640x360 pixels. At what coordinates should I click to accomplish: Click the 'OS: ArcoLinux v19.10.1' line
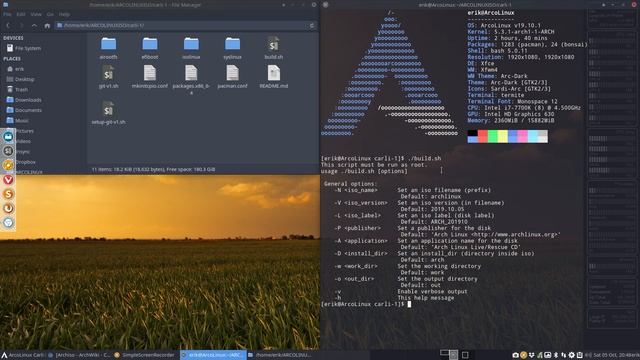(504, 25)
